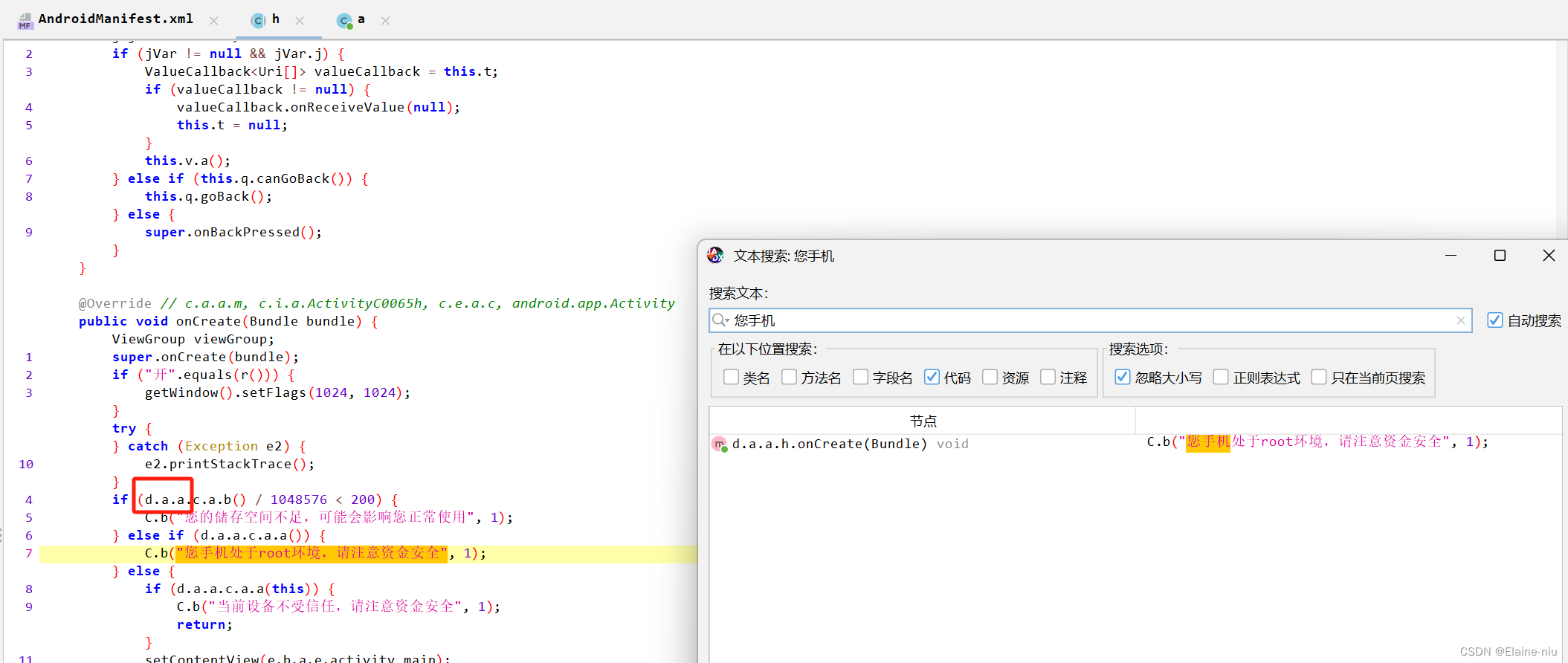
Task: Click the 'this.v.a();' statement
Action: pos(187,161)
